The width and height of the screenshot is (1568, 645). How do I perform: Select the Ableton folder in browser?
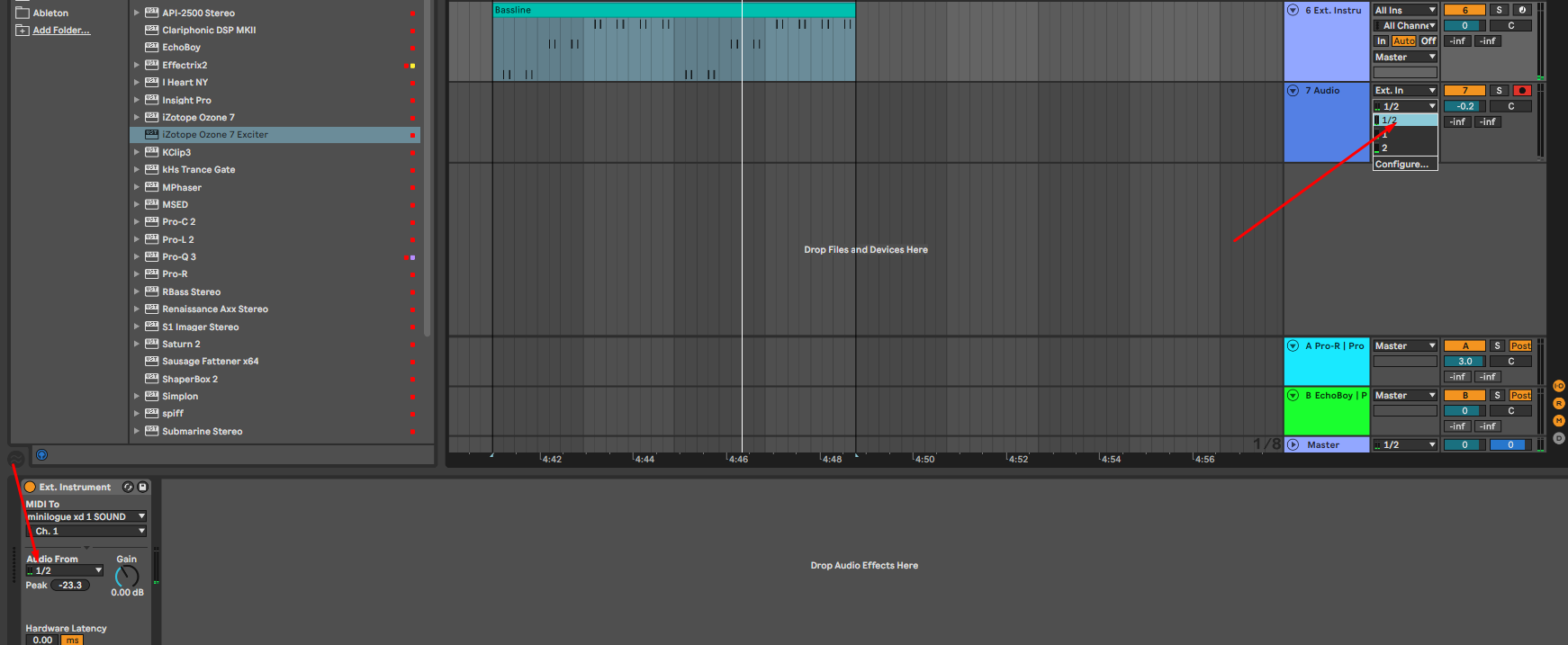pyautogui.click(x=50, y=13)
